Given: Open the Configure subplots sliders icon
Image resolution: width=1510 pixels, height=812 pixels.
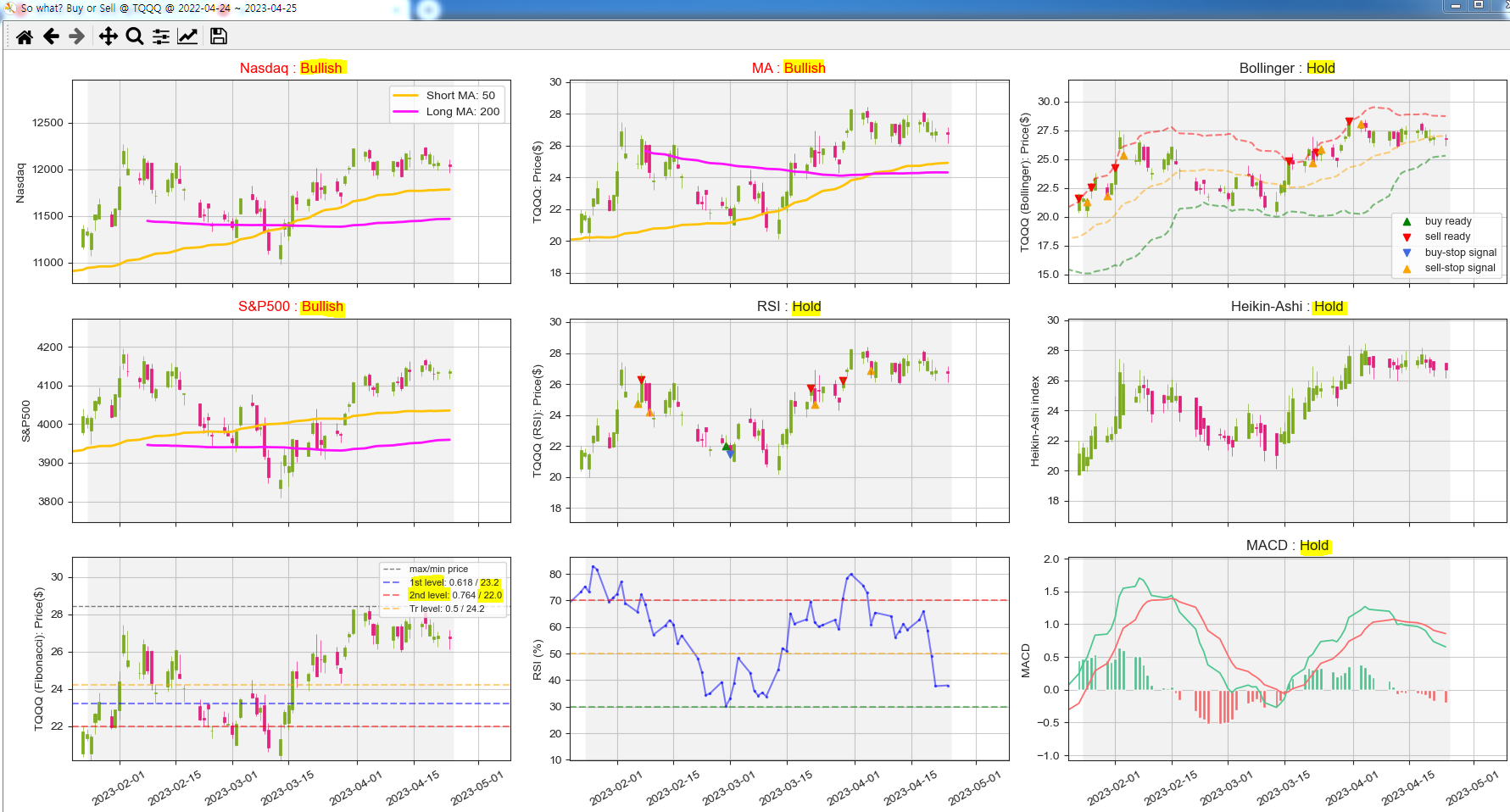Looking at the screenshot, I should click(x=161, y=36).
